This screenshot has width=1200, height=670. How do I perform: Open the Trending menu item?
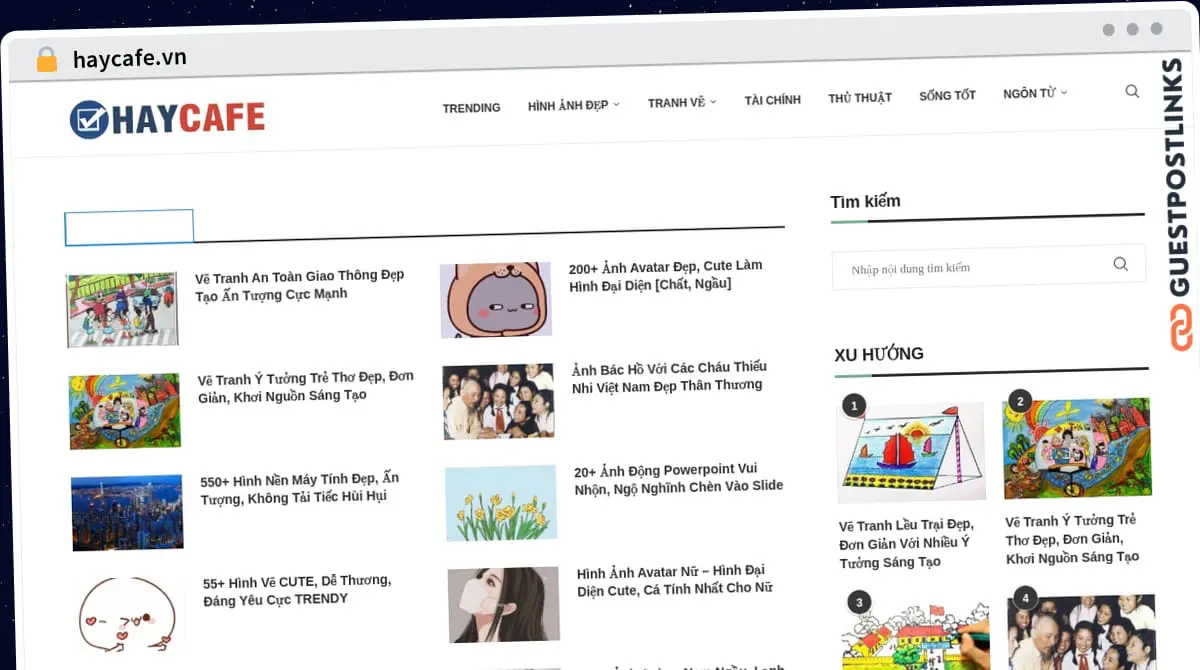pyautogui.click(x=471, y=108)
